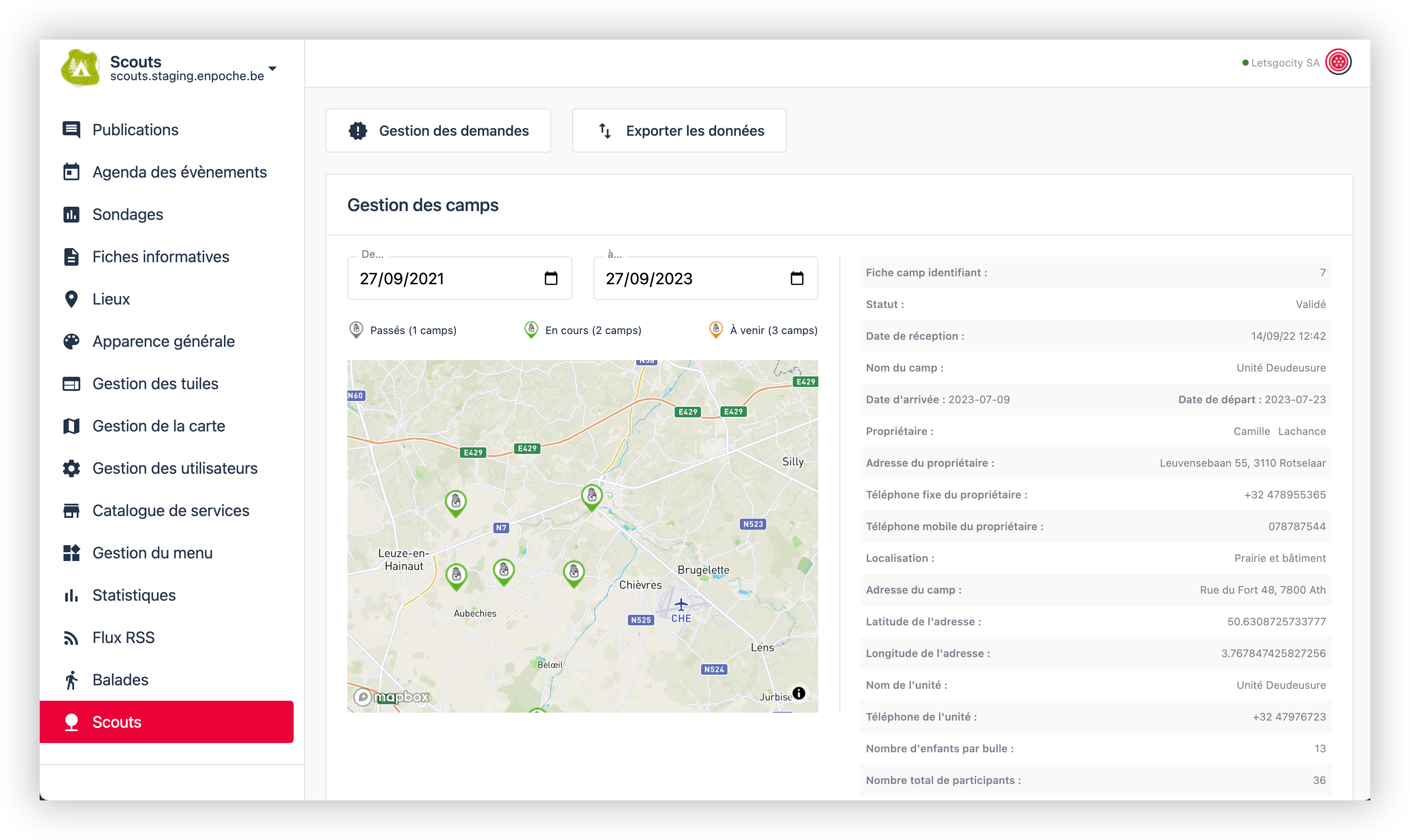This screenshot has height=840, width=1410.
Task: Click the date de réception 14/09/22 12:42
Action: (x=1288, y=336)
